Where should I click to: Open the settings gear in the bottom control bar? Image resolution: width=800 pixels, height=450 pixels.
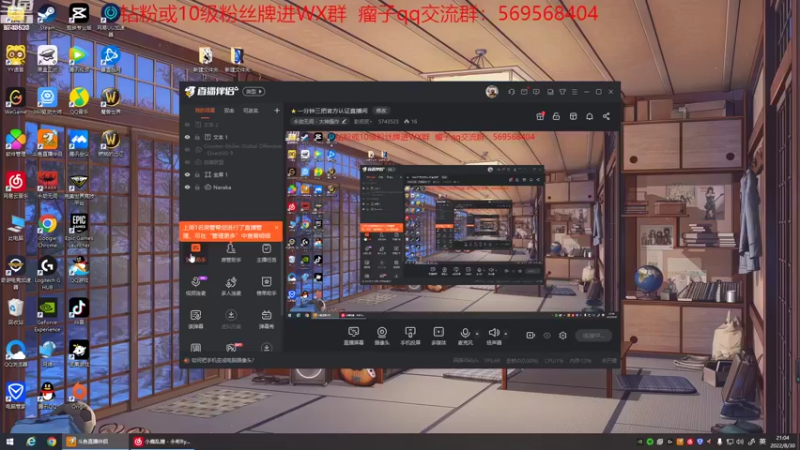point(563,335)
